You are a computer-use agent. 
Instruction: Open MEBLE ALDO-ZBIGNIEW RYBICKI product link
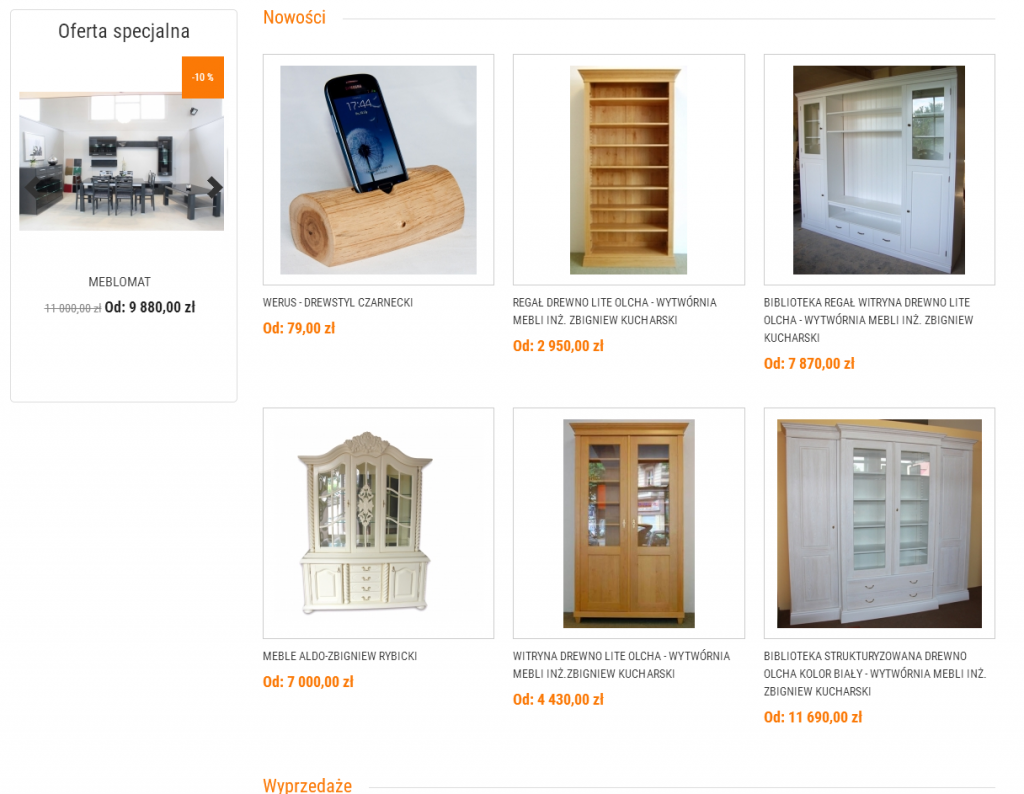tap(340, 656)
